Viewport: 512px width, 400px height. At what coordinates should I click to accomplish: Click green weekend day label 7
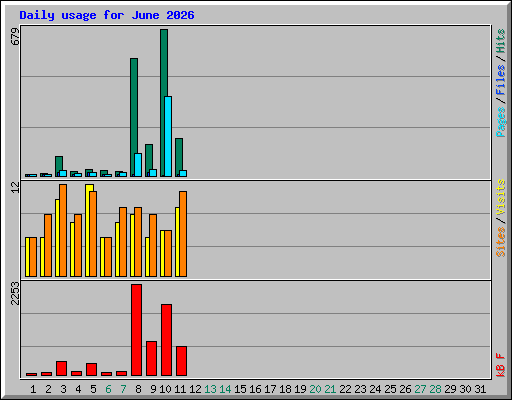[123, 389]
